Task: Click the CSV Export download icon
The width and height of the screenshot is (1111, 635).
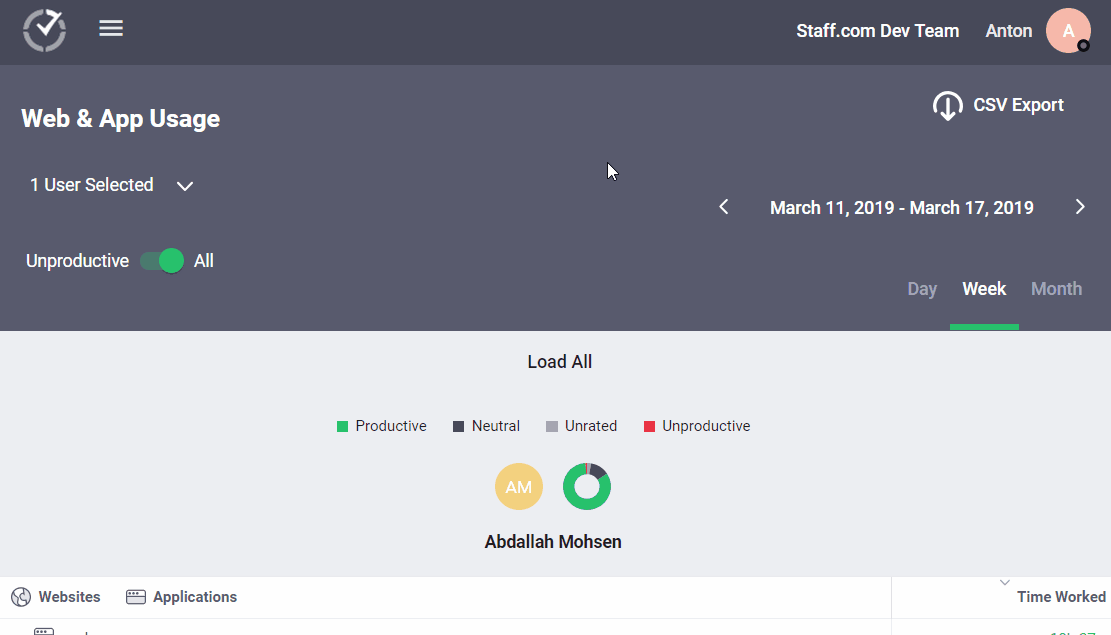Action: click(947, 105)
